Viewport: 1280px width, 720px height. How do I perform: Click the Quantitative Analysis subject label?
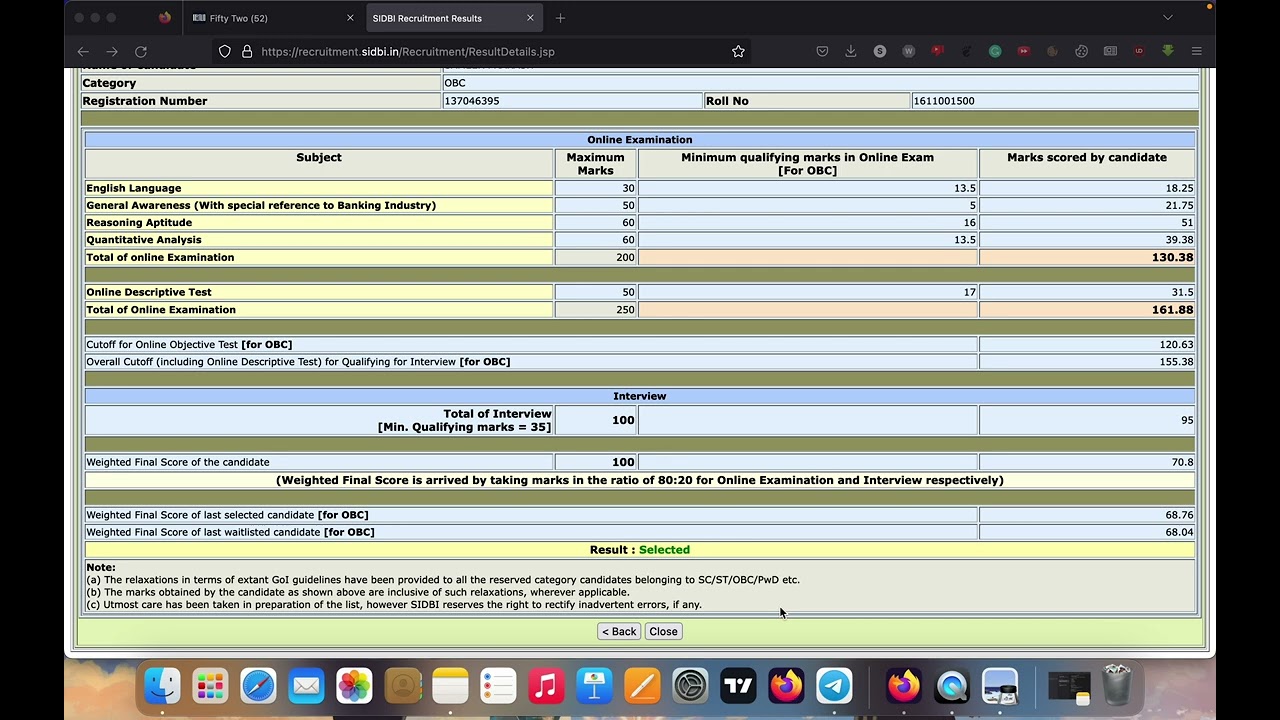click(x=144, y=240)
